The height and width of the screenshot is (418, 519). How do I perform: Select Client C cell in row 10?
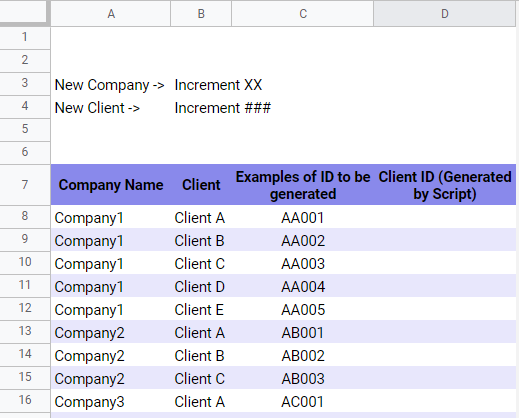pyautogui.click(x=201, y=263)
